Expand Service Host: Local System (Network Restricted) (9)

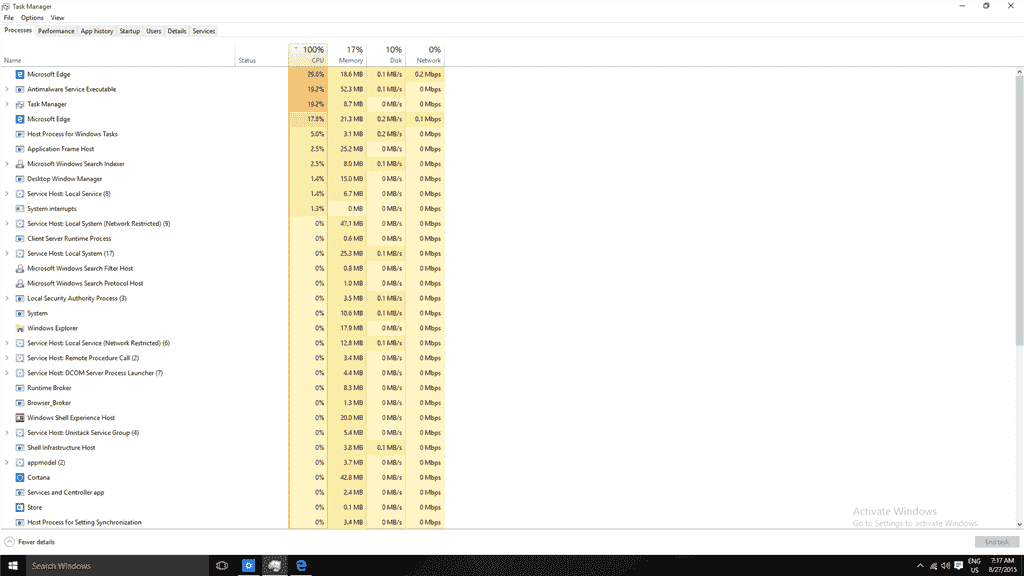coord(7,223)
